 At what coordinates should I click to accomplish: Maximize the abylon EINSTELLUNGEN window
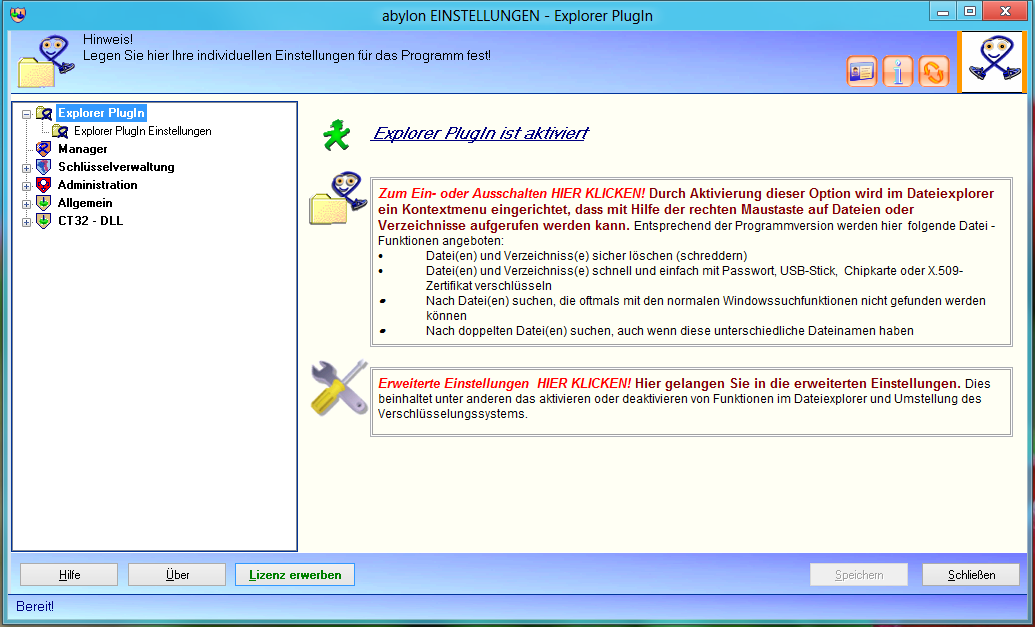[970, 11]
